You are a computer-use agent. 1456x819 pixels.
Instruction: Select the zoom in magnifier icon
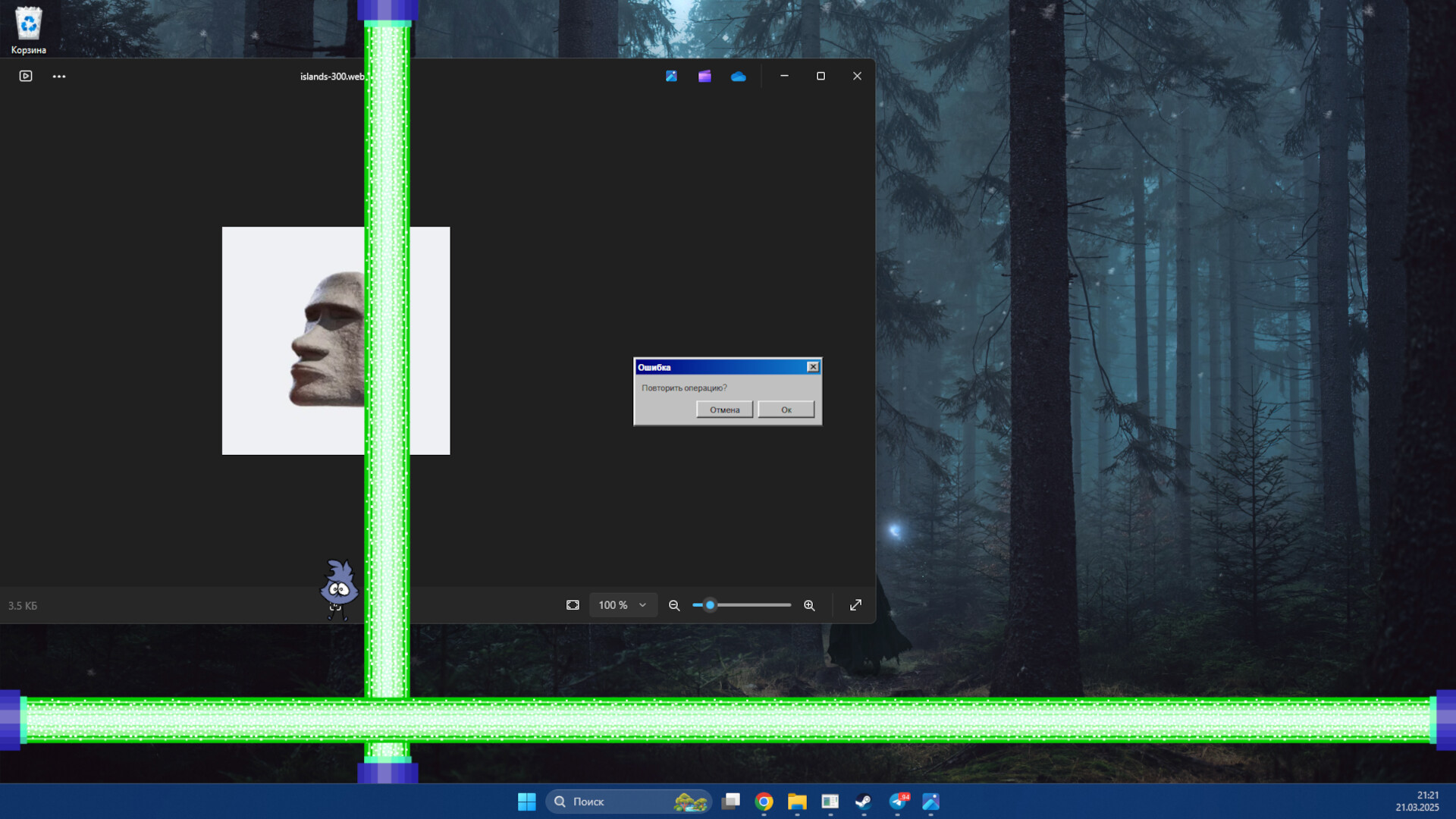808,605
